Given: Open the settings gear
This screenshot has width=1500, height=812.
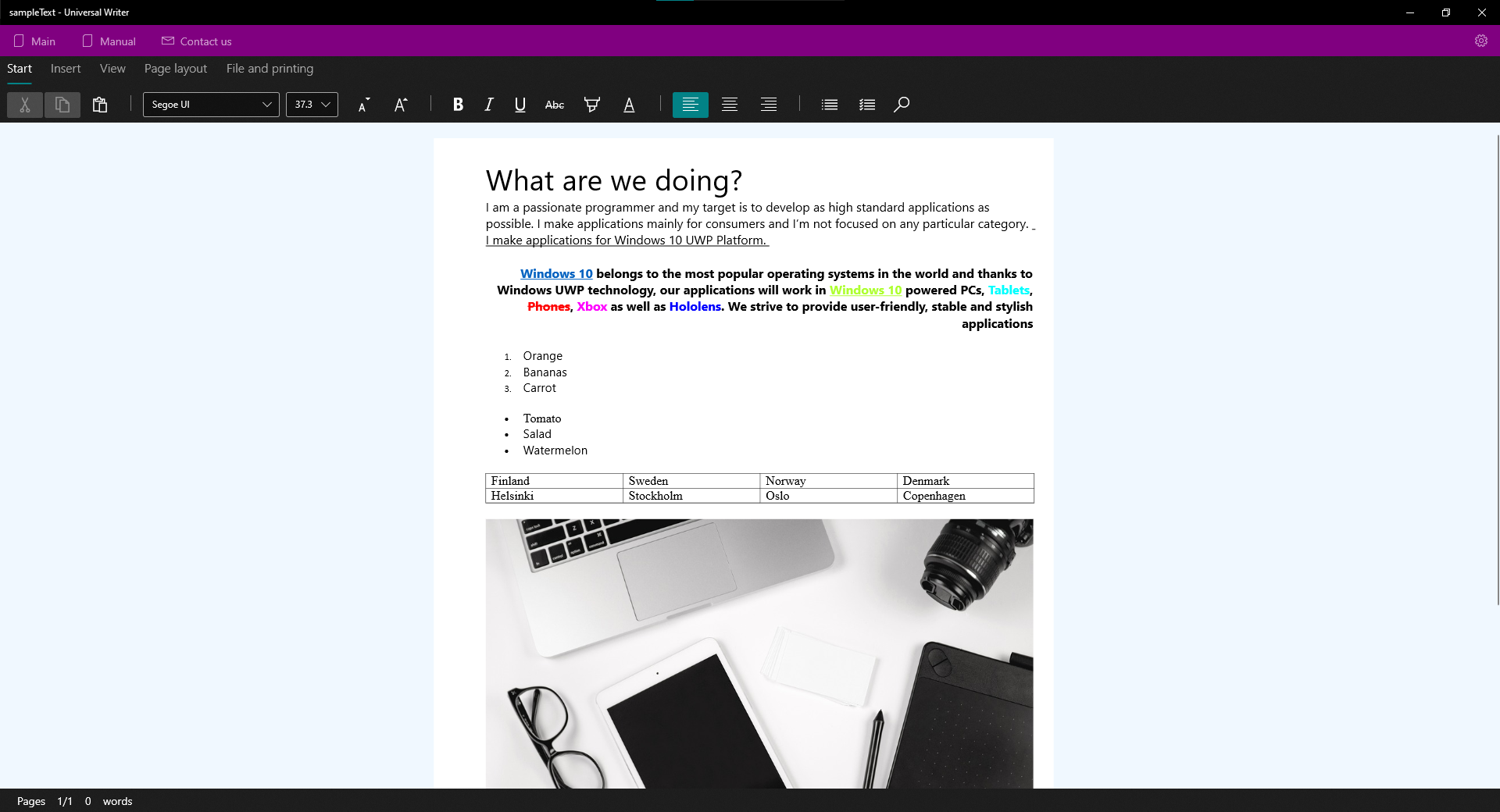Looking at the screenshot, I should coord(1482,41).
